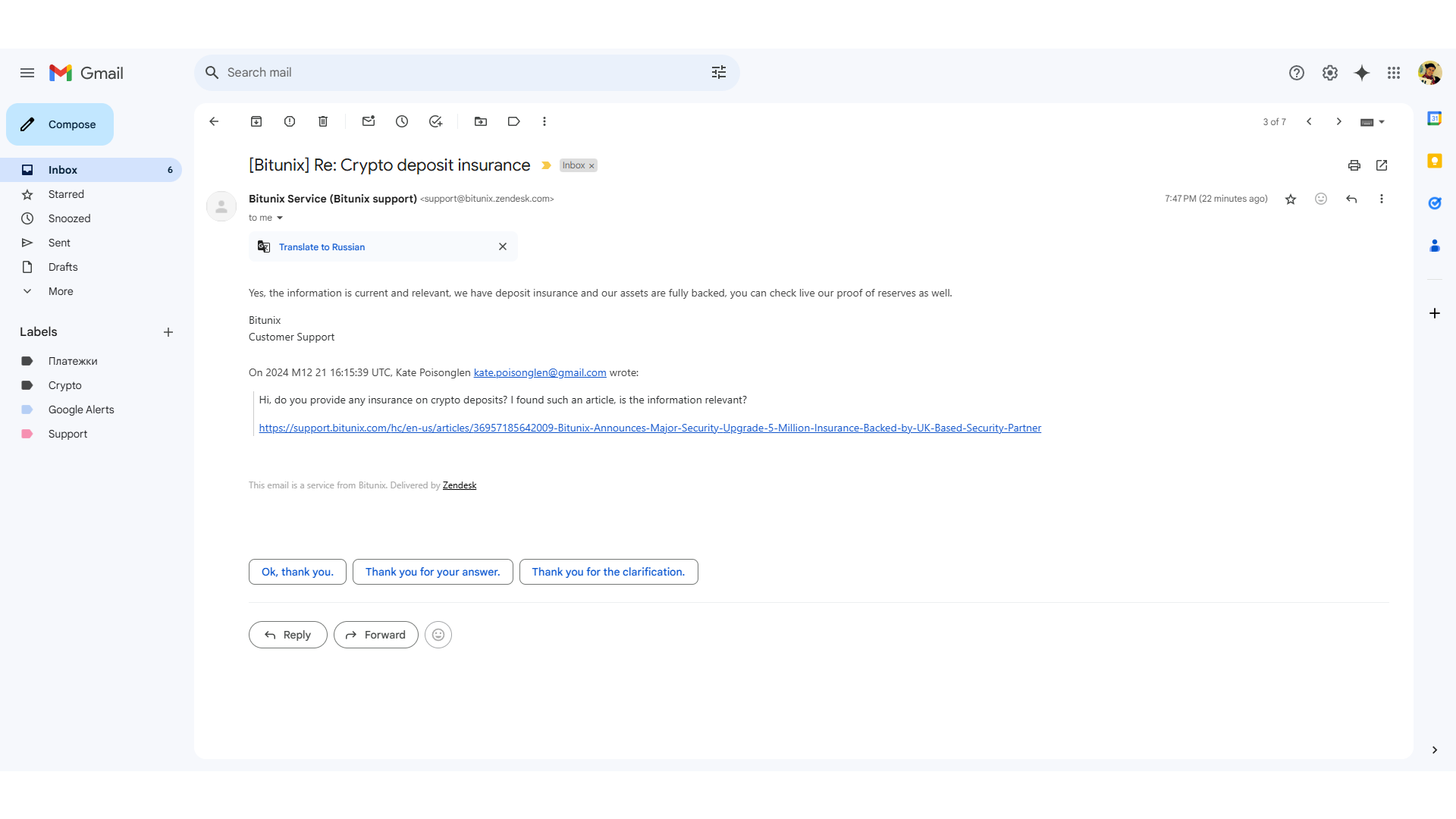Archive this email

pyautogui.click(x=256, y=121)
